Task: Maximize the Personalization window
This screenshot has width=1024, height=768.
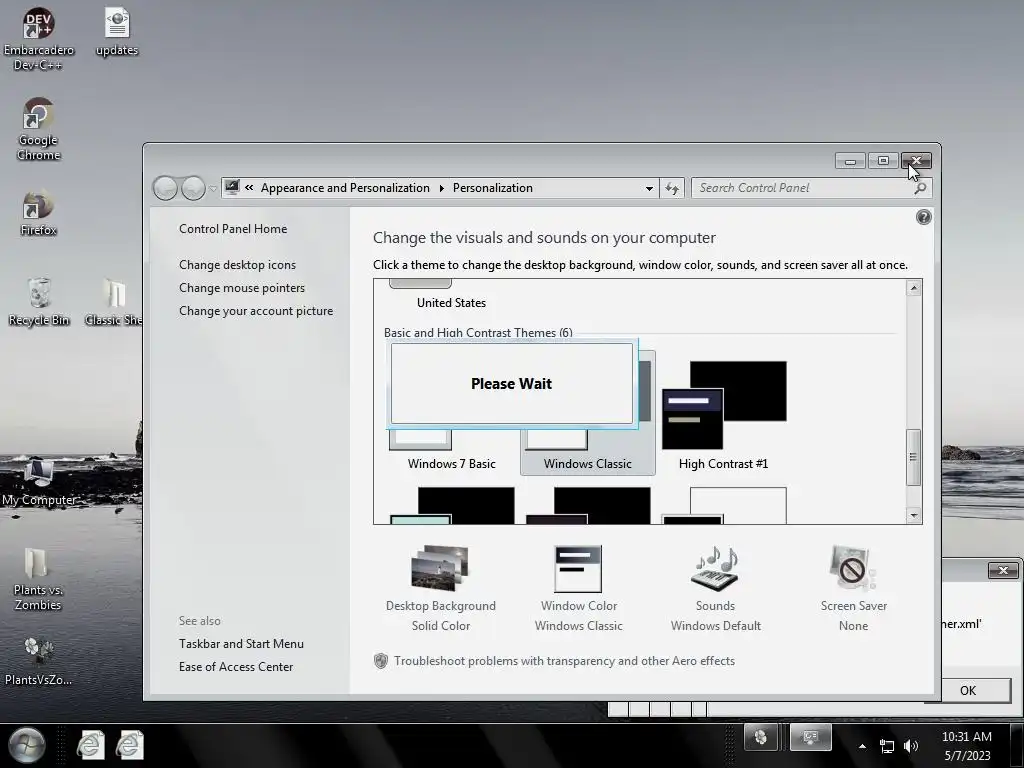Action: 883,161
